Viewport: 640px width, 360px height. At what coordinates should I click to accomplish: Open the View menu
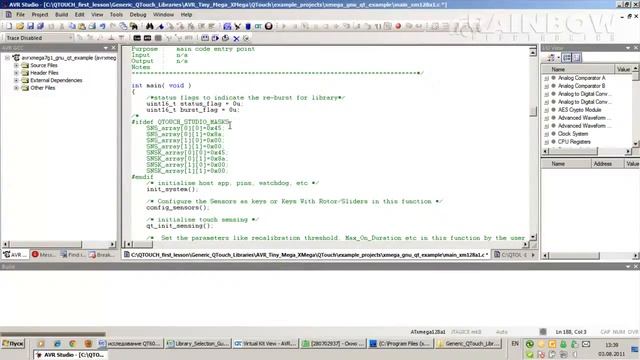[97, 15]
